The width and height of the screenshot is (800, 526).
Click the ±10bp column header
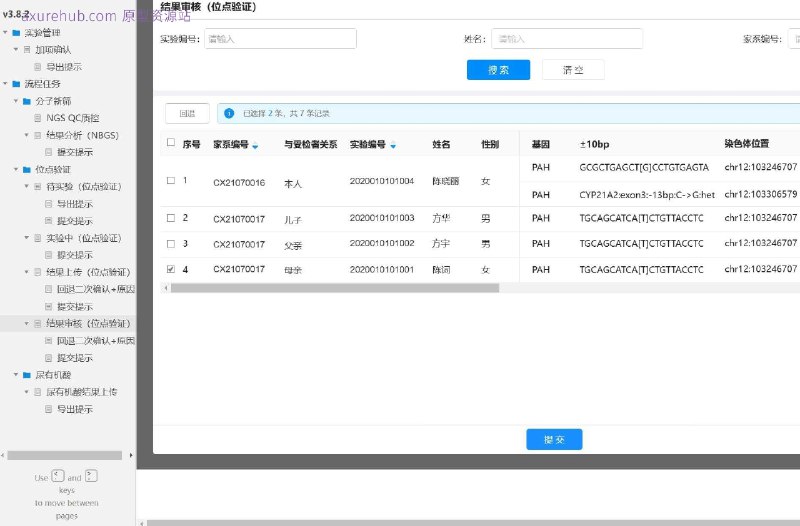pos(594,144)
